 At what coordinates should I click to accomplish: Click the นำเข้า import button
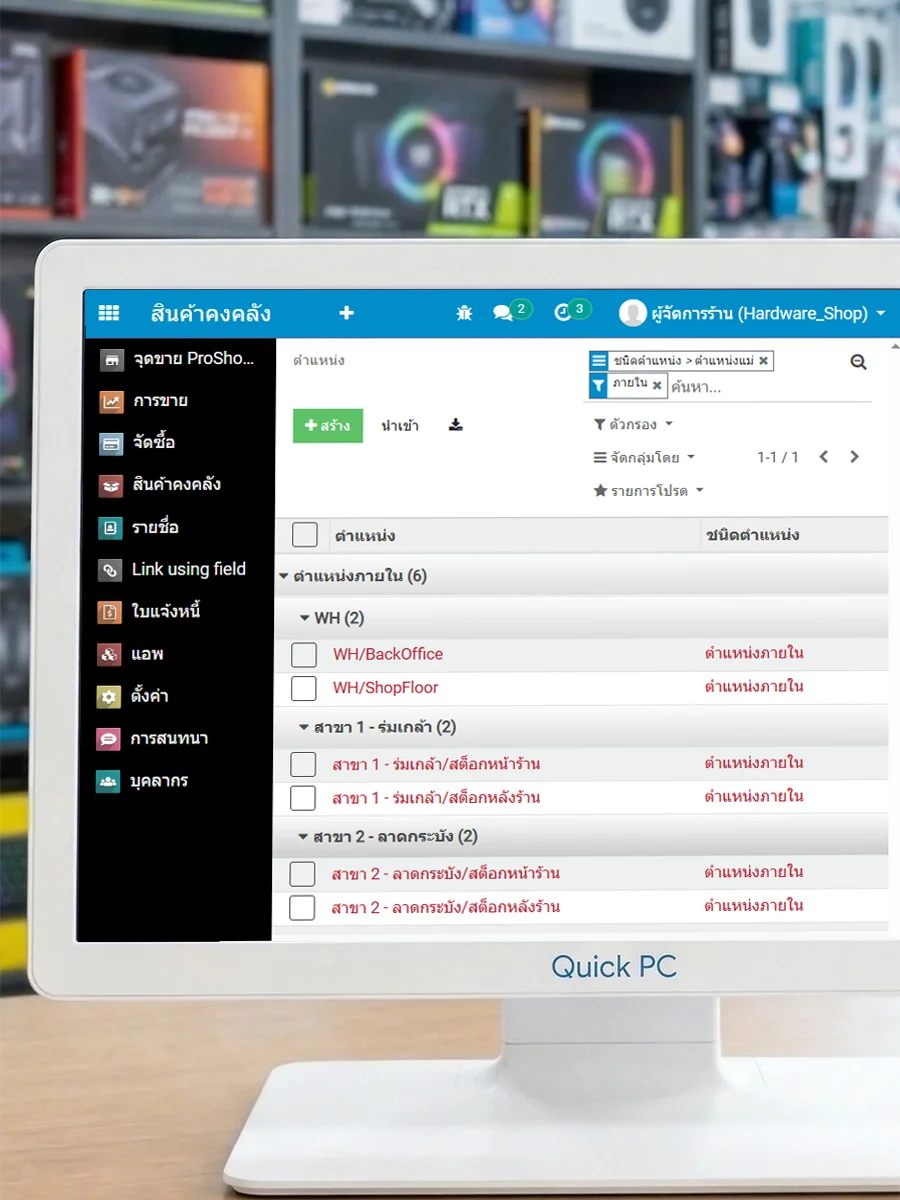[400, 426]
